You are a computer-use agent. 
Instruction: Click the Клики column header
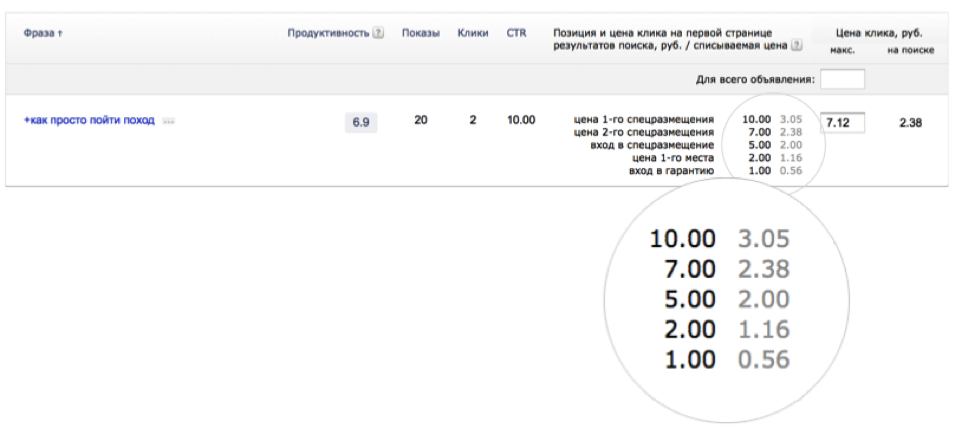tap(472, 33)
